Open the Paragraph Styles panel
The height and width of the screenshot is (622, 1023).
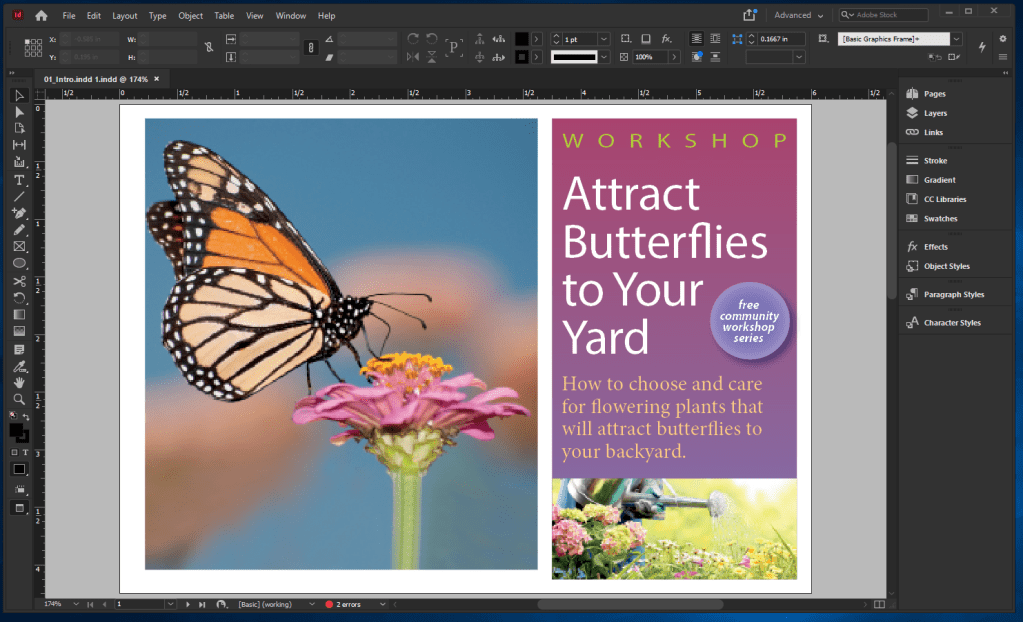953,294
